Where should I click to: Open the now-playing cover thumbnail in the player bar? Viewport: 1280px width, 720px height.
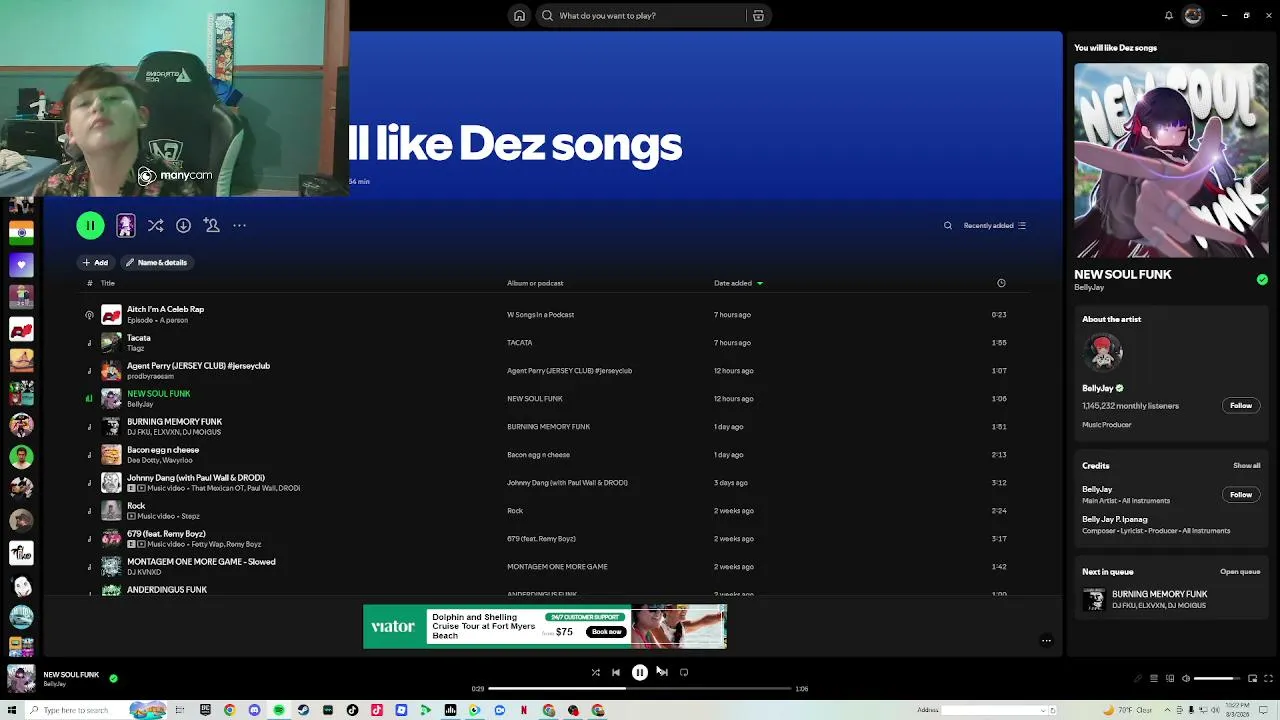coord(21,679)
